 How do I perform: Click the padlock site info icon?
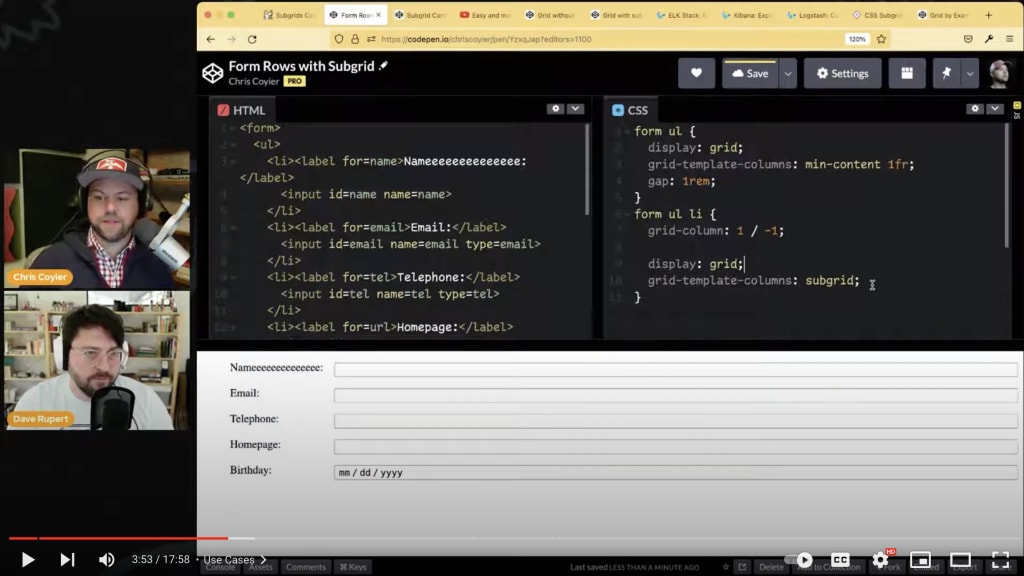(x=355, y=39)
